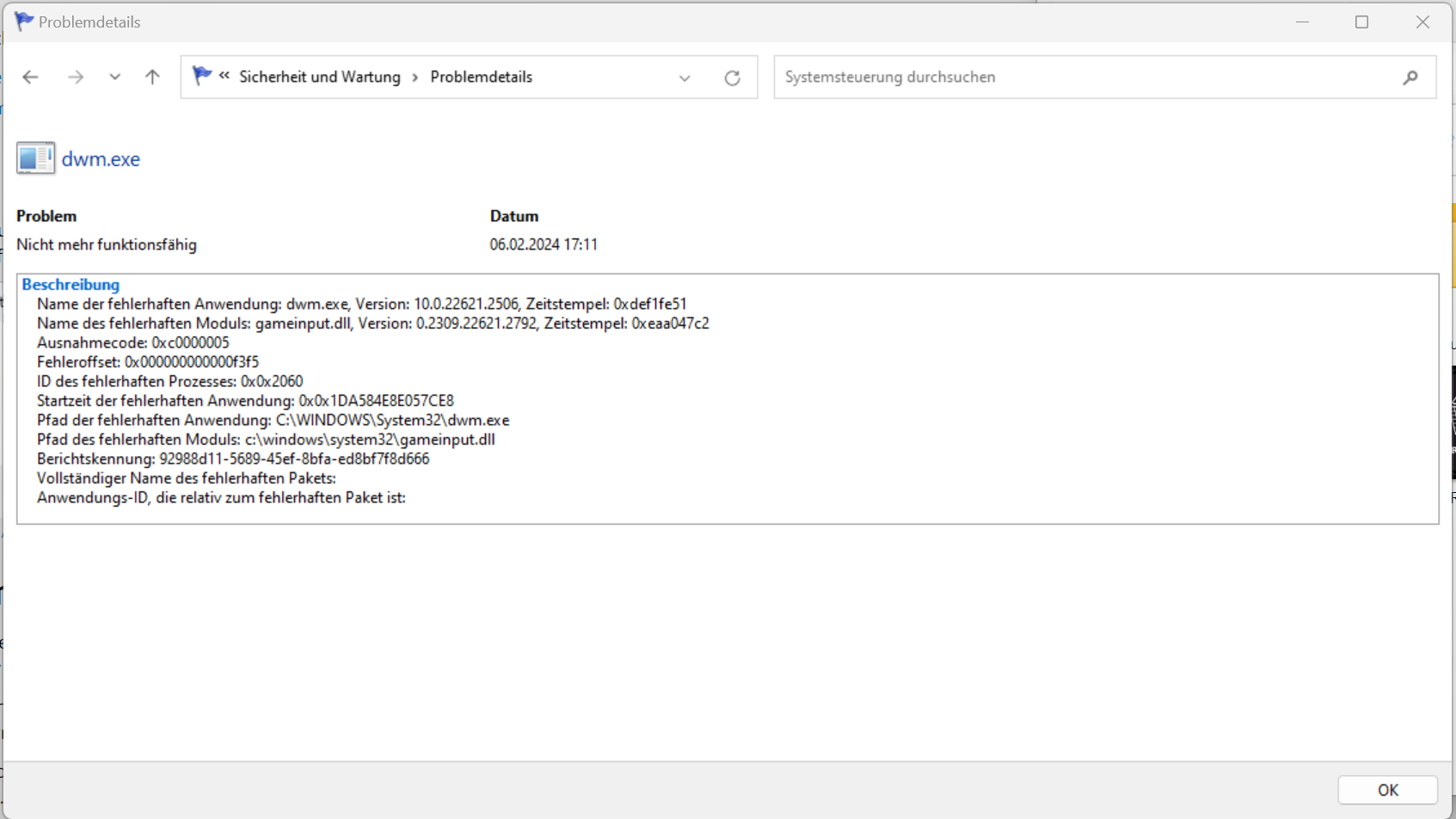This screenshot has width=1456, height=819.
Task: Open address bar history dropdown
Action: pyautogui.click(x=685, y=77)
